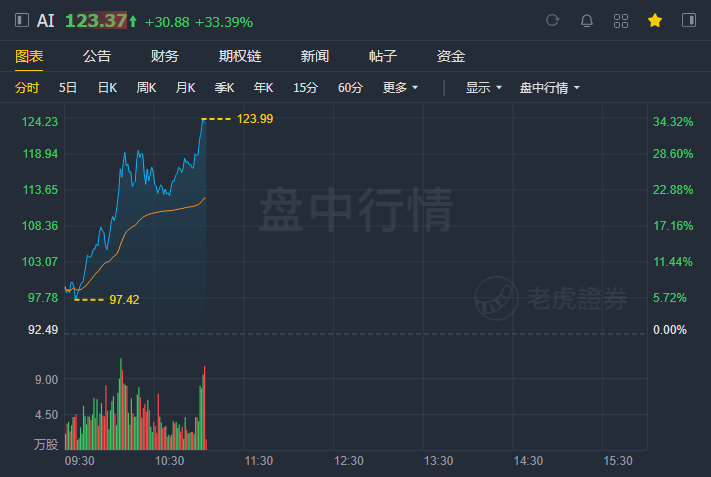The image size is (711, 477).
Task: Choose the 15分 minute interval
Action: click(305, 88)
